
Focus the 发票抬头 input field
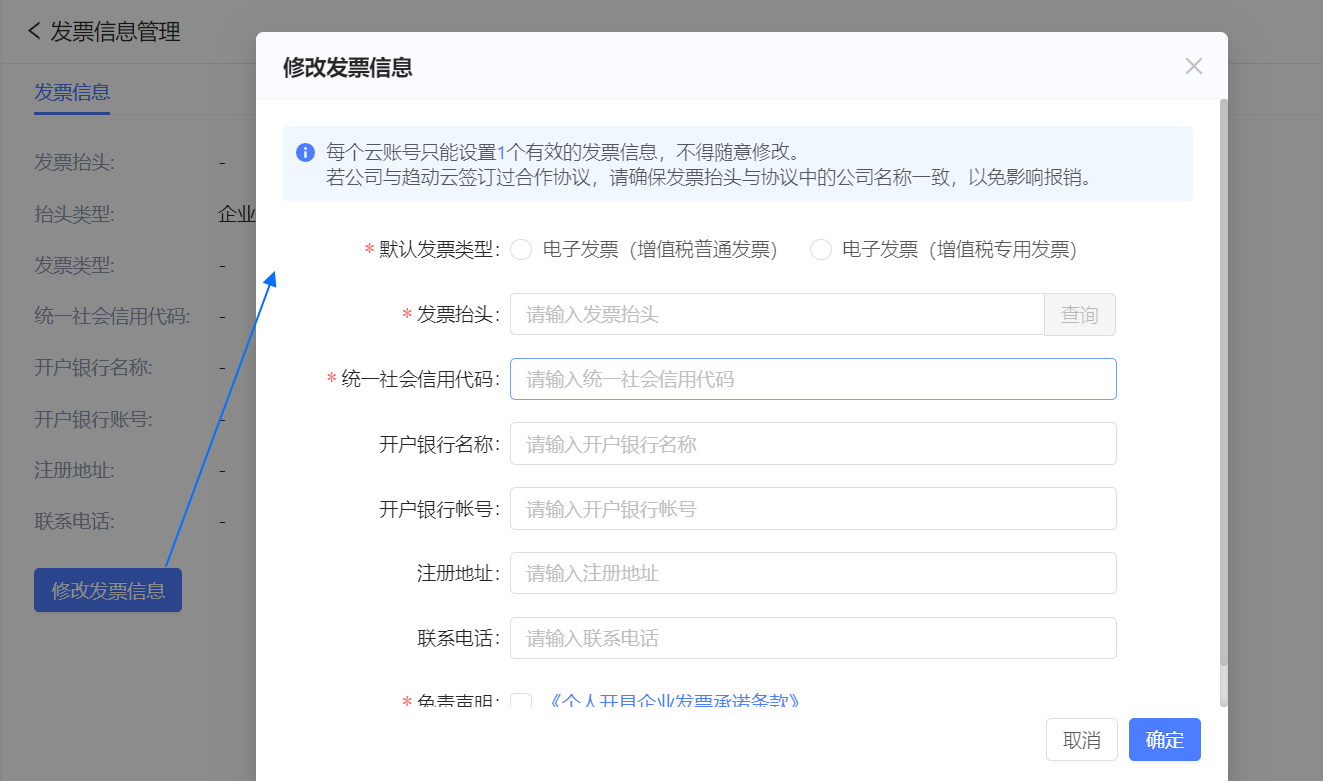pyautogui.click(x=776, y=314)
